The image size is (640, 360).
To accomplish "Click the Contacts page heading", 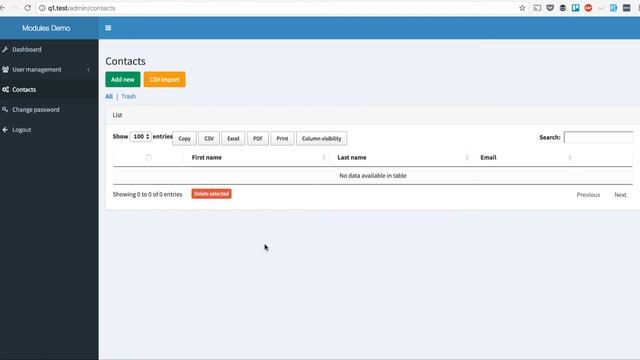I will point(125,61).
